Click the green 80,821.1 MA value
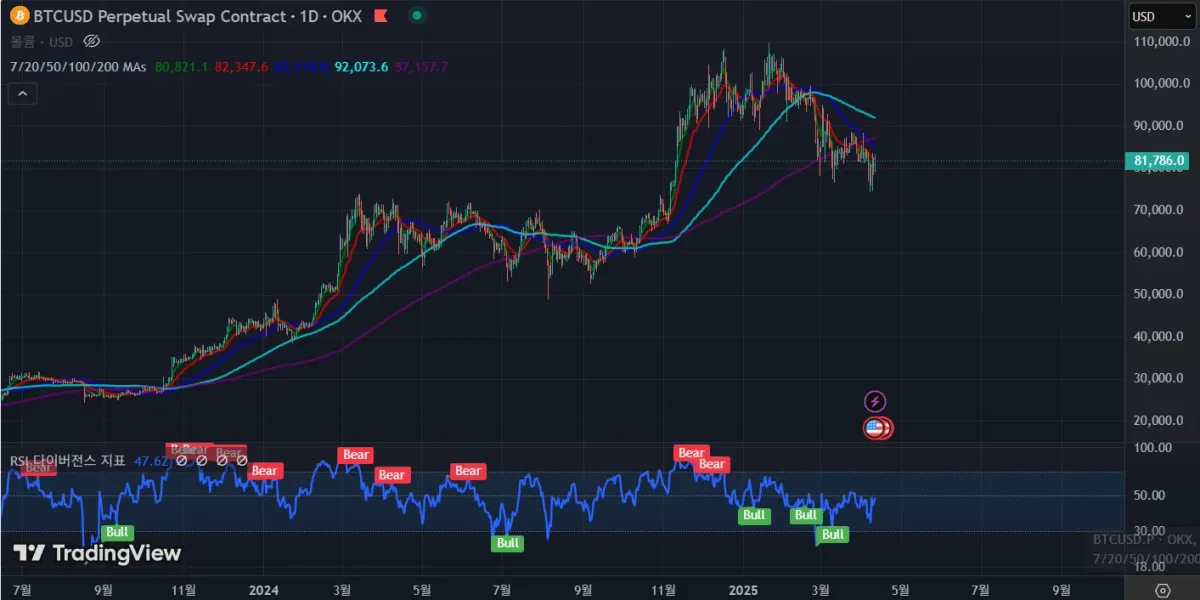This screenshot has width=1200, height=600. pos(182,66)
